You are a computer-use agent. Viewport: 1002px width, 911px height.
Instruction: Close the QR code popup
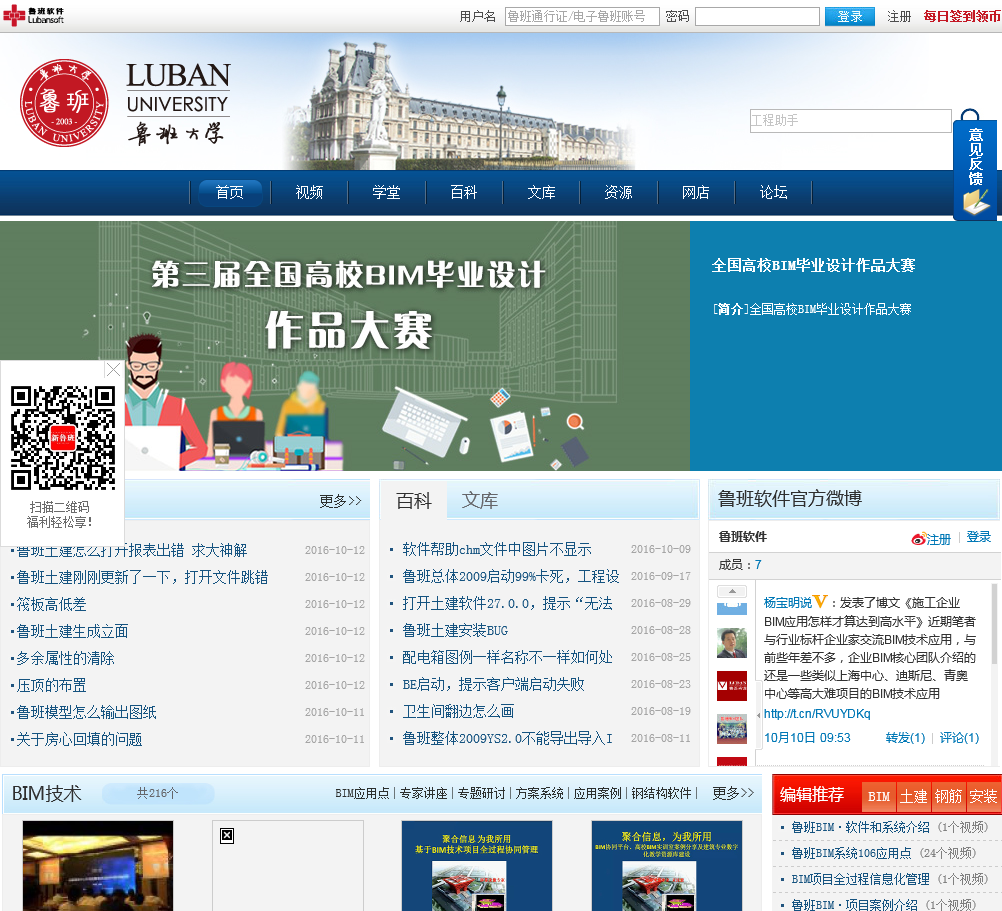point(113,369)
